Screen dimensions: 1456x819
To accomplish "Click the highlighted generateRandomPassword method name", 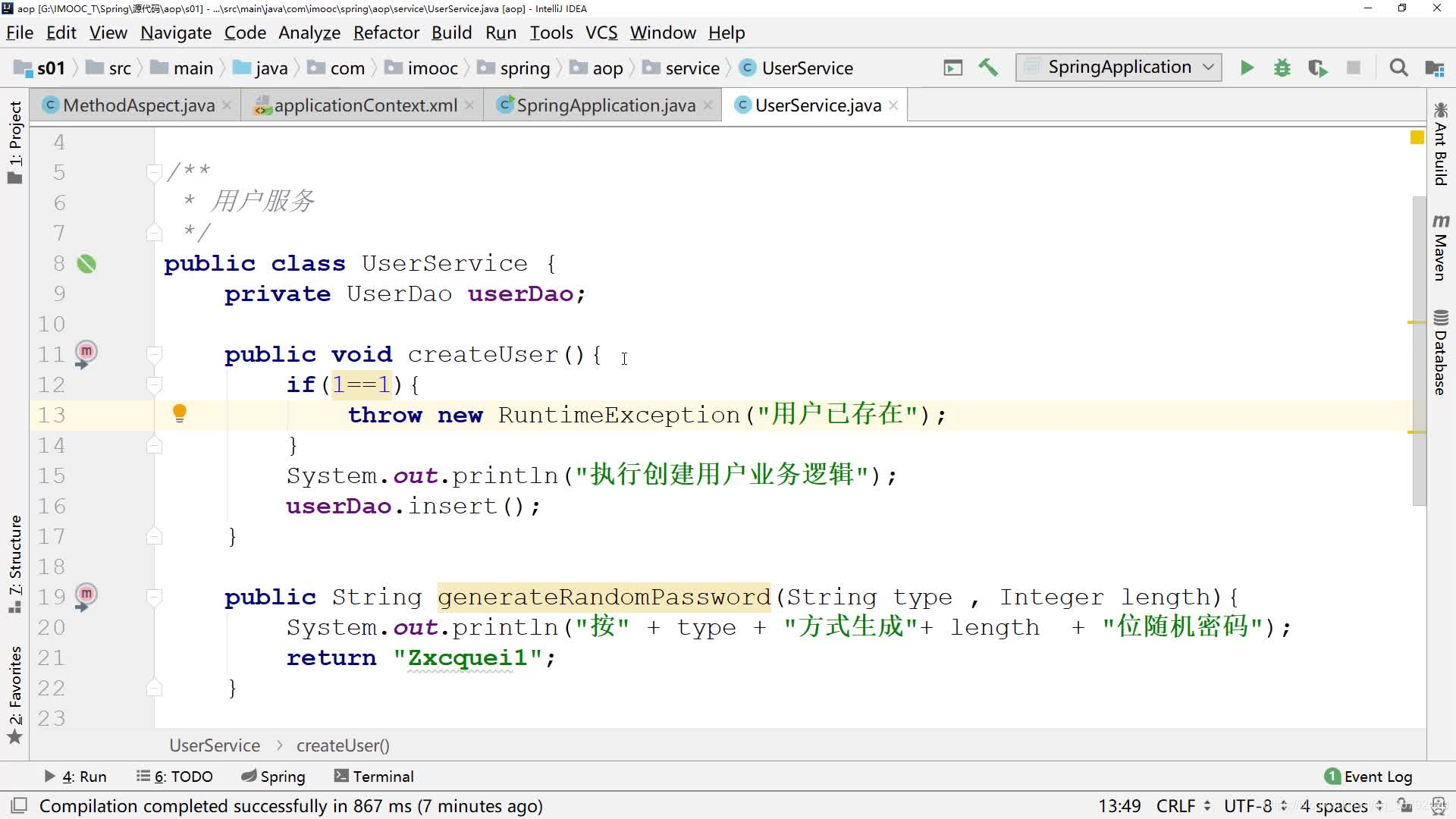I will click(604, 597).
